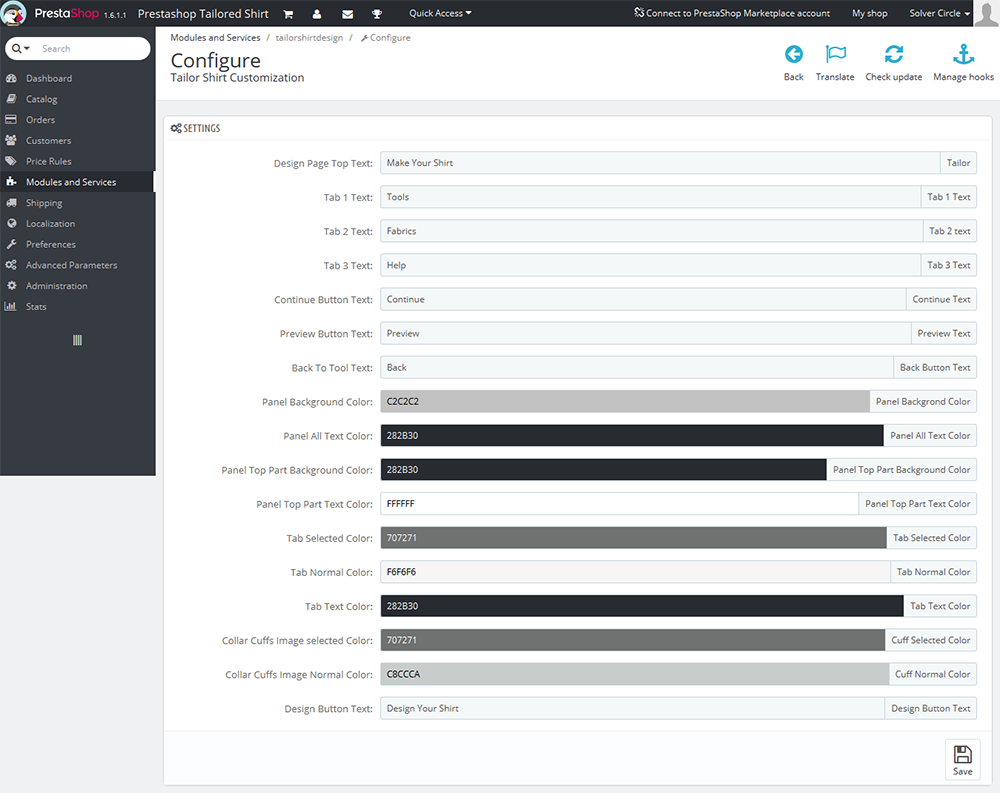Click the Tab 1 Text input with Tools
The height and width of the screenshot is (793, 1000).
click(x=651, y=197)
